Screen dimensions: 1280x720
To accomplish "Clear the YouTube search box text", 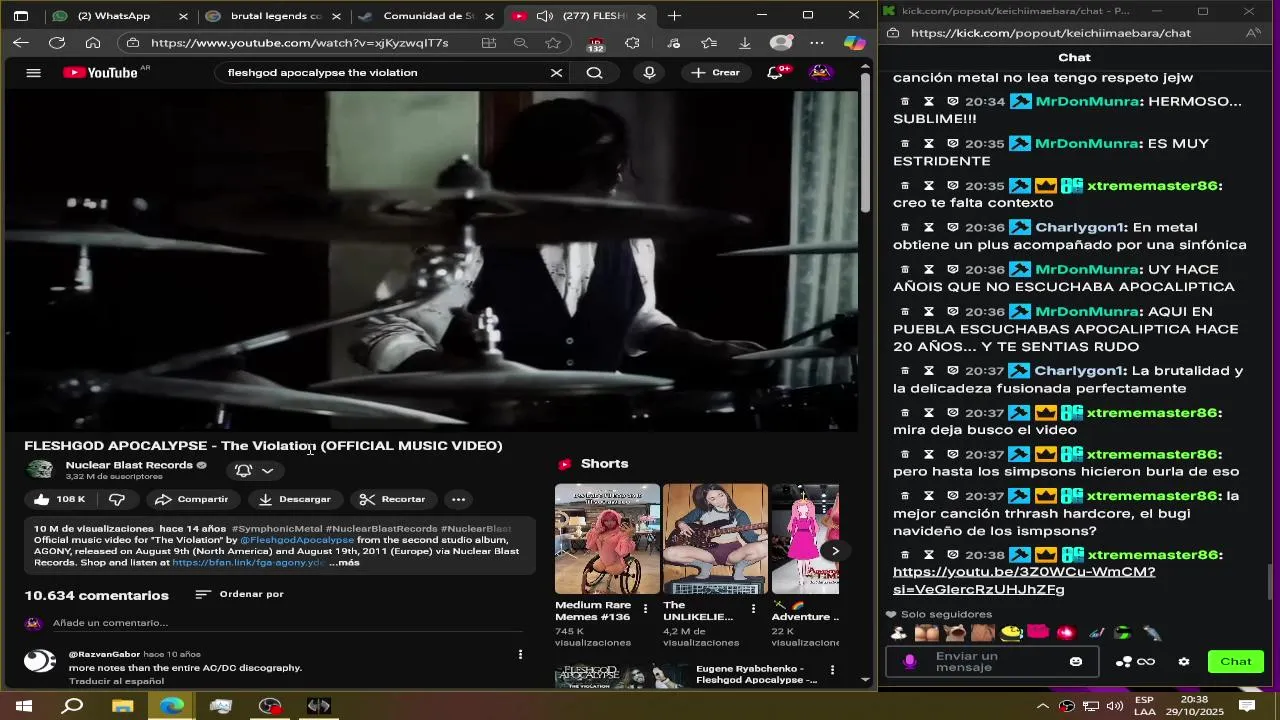I will tap(556, 73).
